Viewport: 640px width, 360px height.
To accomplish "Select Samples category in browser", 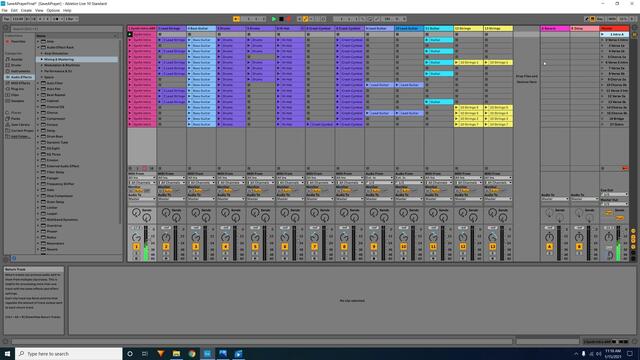I will [x=18, y=100].
